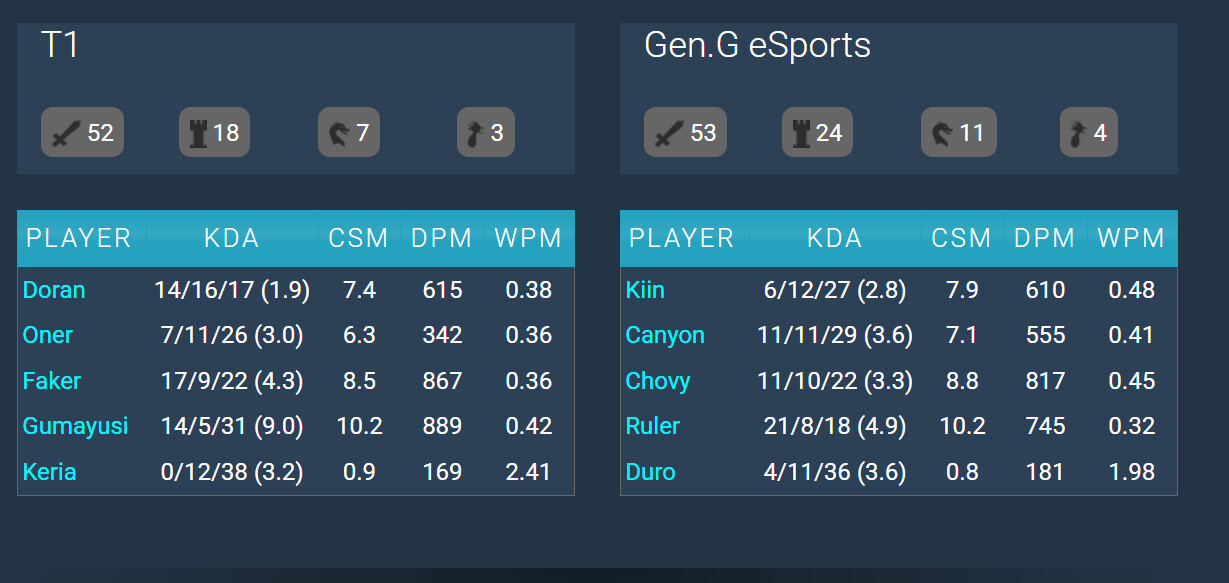The image size is (1229, 583).
Task: Sort Gen.G table by KDA header
Action: [835, 238]
